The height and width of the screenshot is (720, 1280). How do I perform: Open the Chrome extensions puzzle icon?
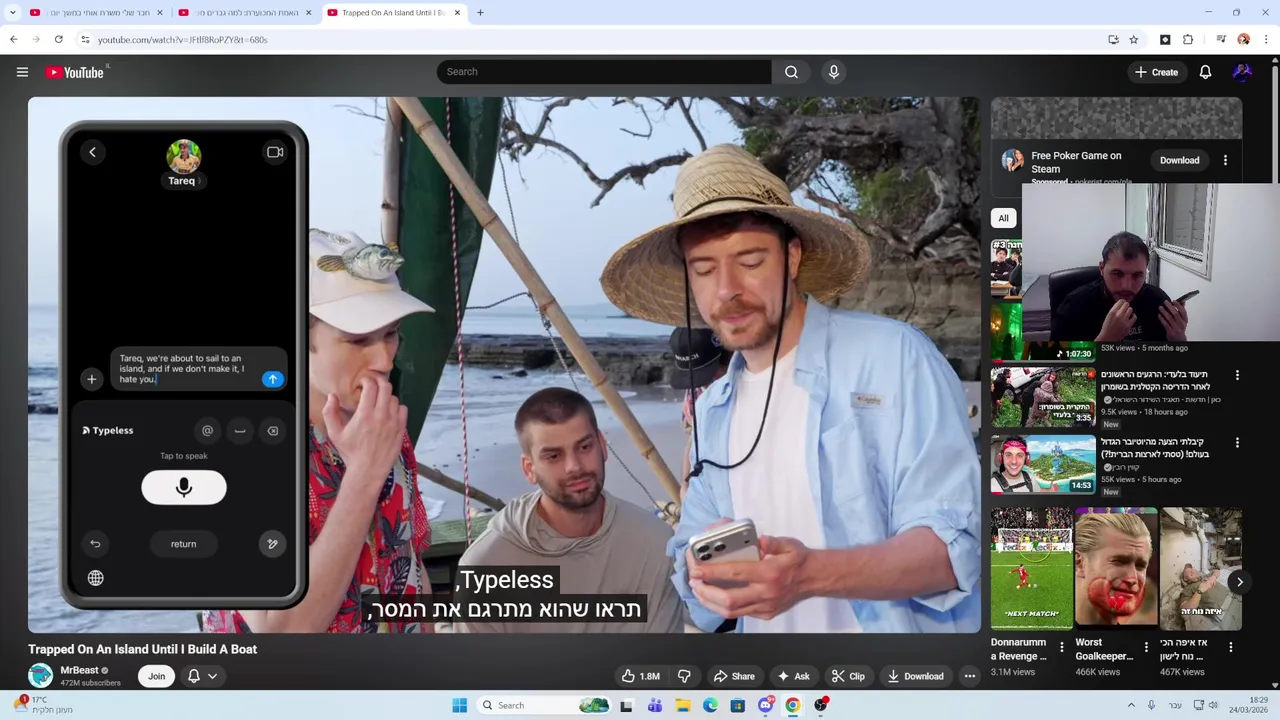coord(1188,39)
